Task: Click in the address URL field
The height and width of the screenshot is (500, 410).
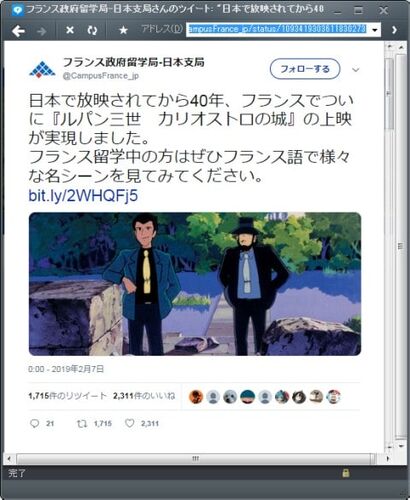Action: (x=278, y=30)
